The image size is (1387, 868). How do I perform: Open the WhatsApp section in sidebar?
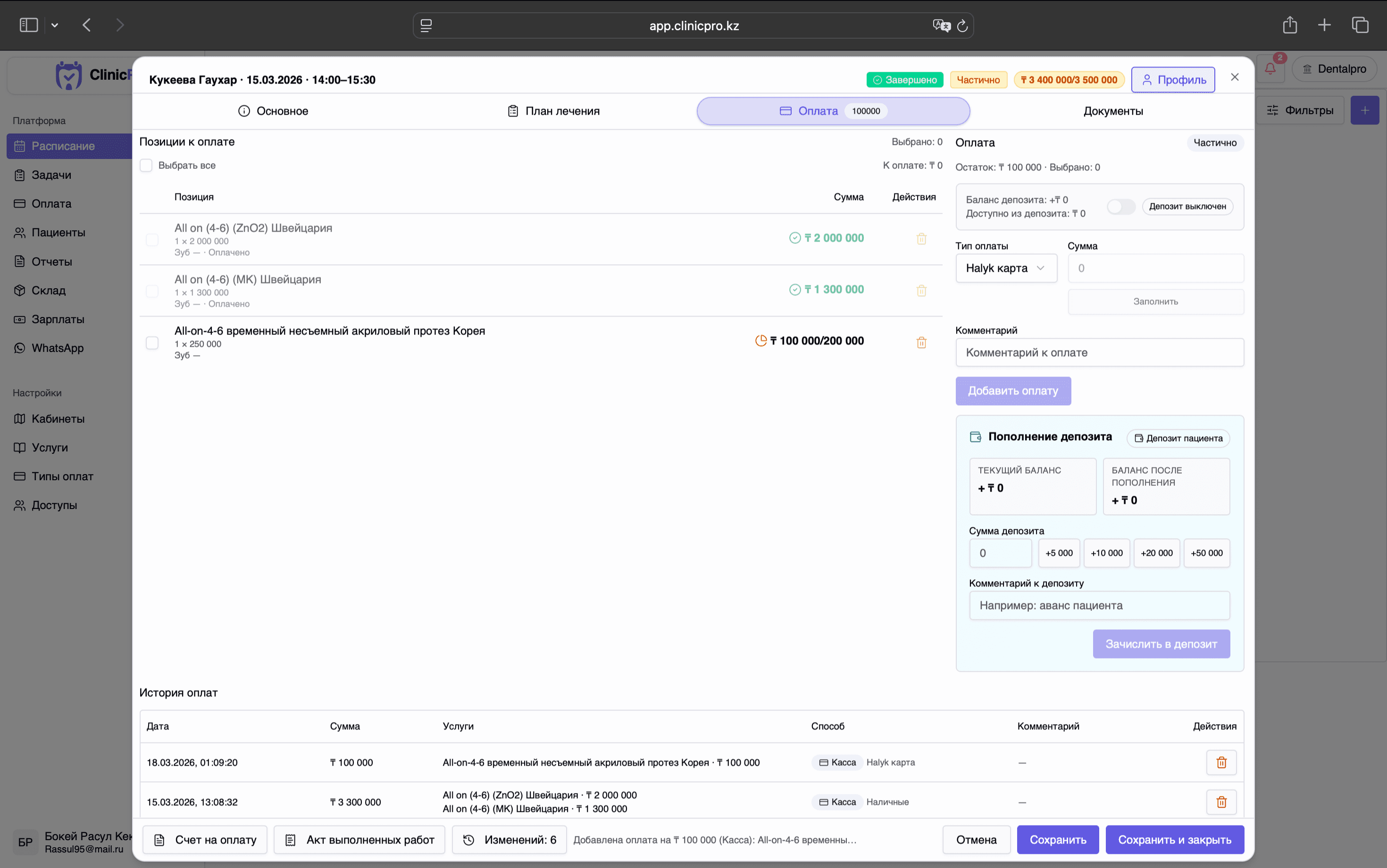58,348
